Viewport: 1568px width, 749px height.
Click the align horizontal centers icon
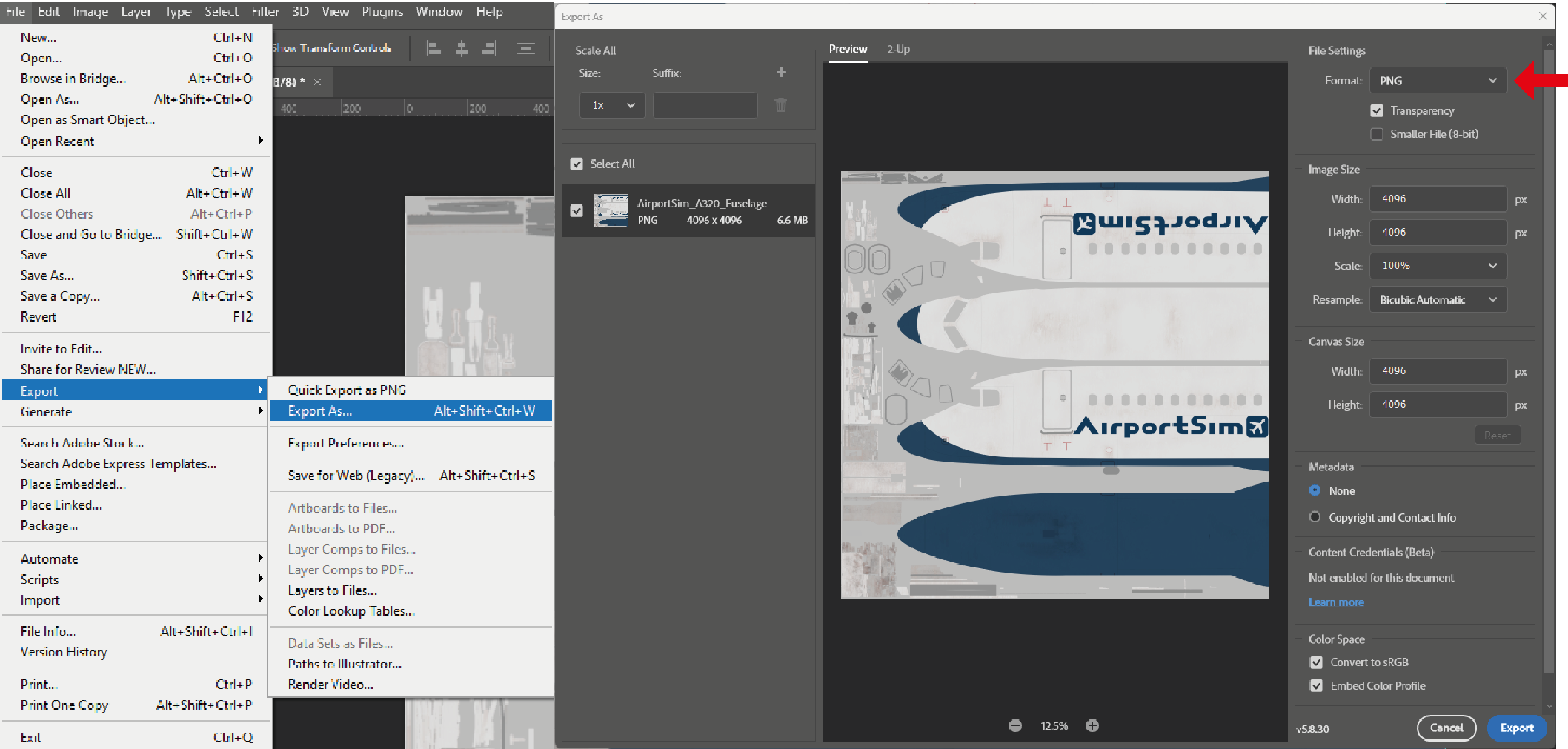(462, 49)
